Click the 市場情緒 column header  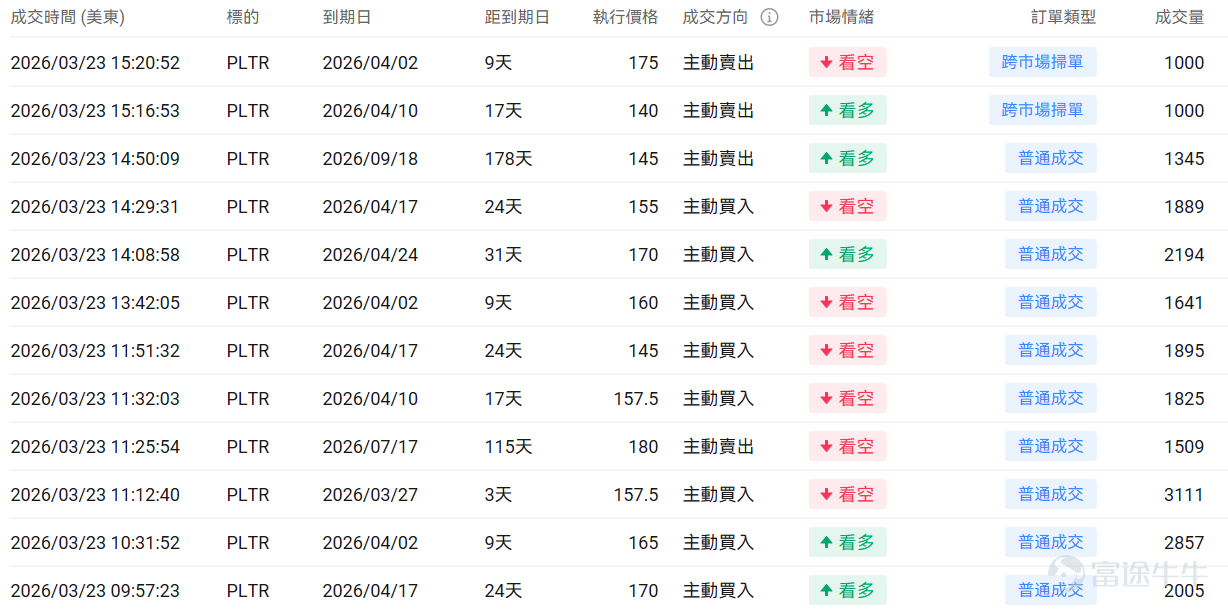click(x=842, y=17)
